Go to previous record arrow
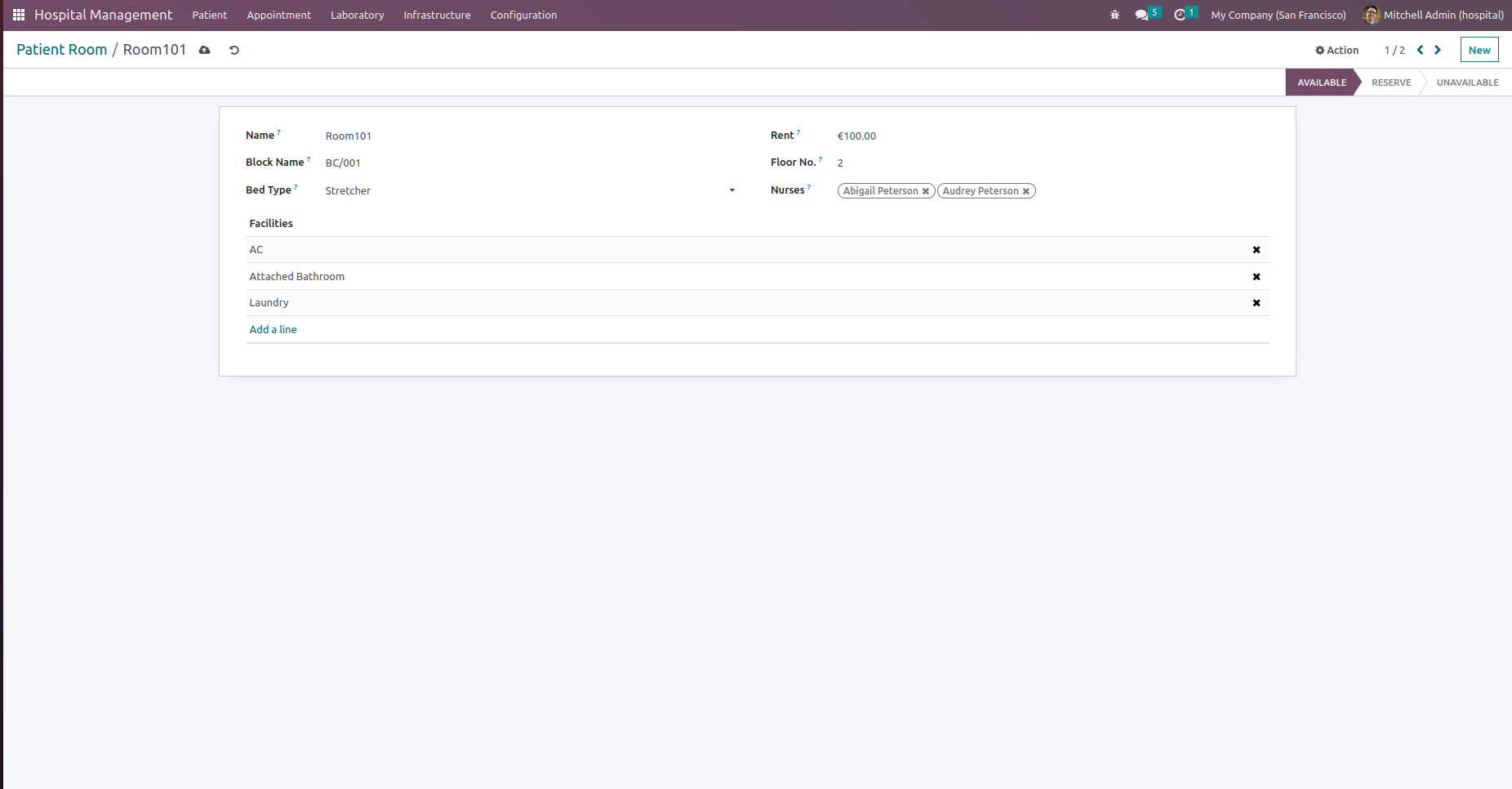The width and height of the screenshot is (1512, 789). pyautogui.click(x=1420, y=50)
